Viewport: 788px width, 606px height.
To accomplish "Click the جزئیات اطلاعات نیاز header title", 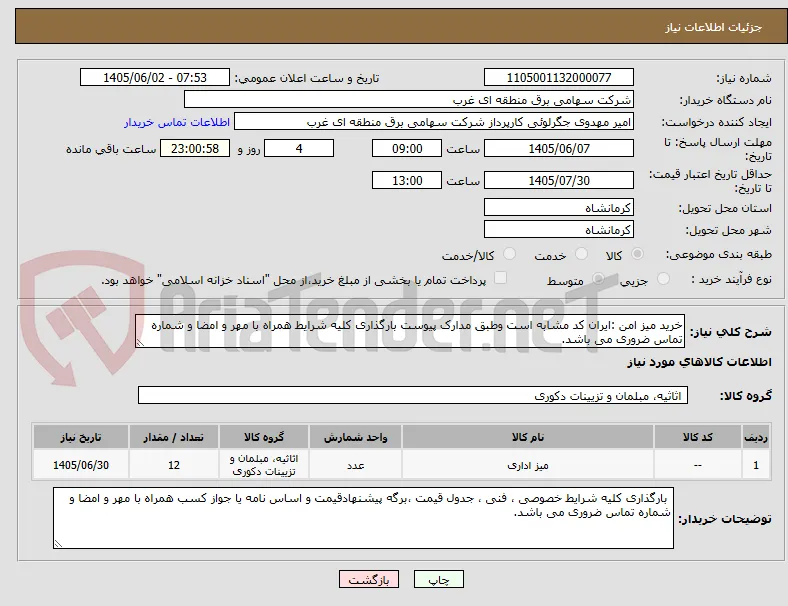I will click(x=714, y=27).
